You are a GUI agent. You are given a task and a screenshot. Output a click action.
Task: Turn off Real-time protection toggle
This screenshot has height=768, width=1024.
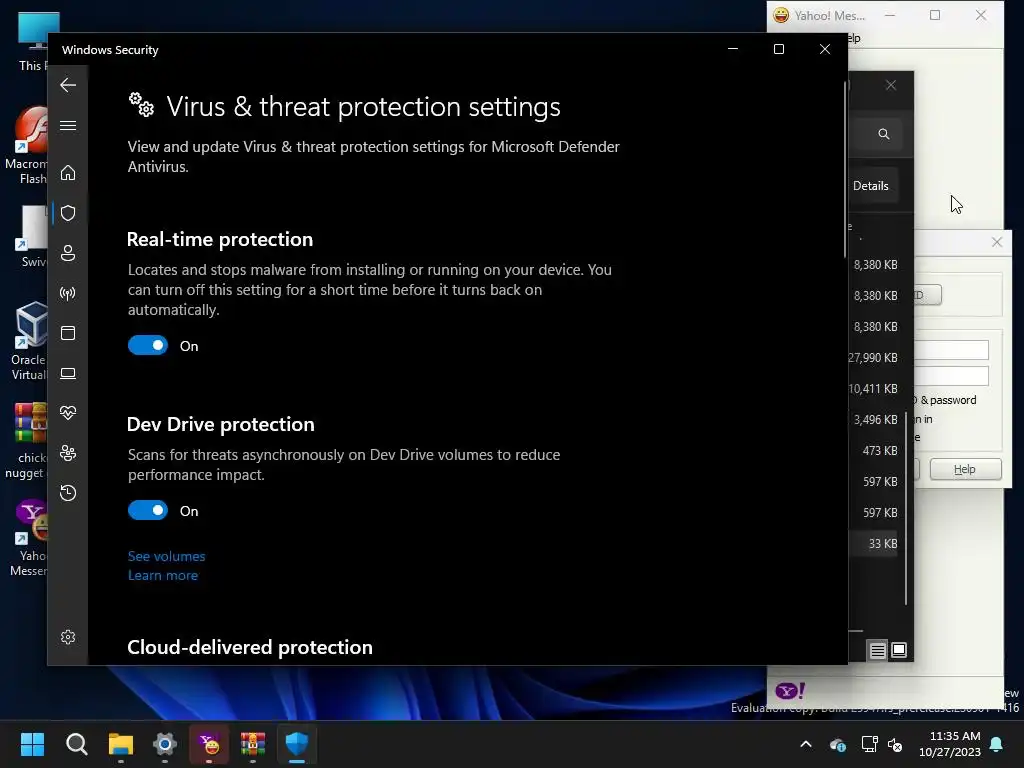(148, 345)
